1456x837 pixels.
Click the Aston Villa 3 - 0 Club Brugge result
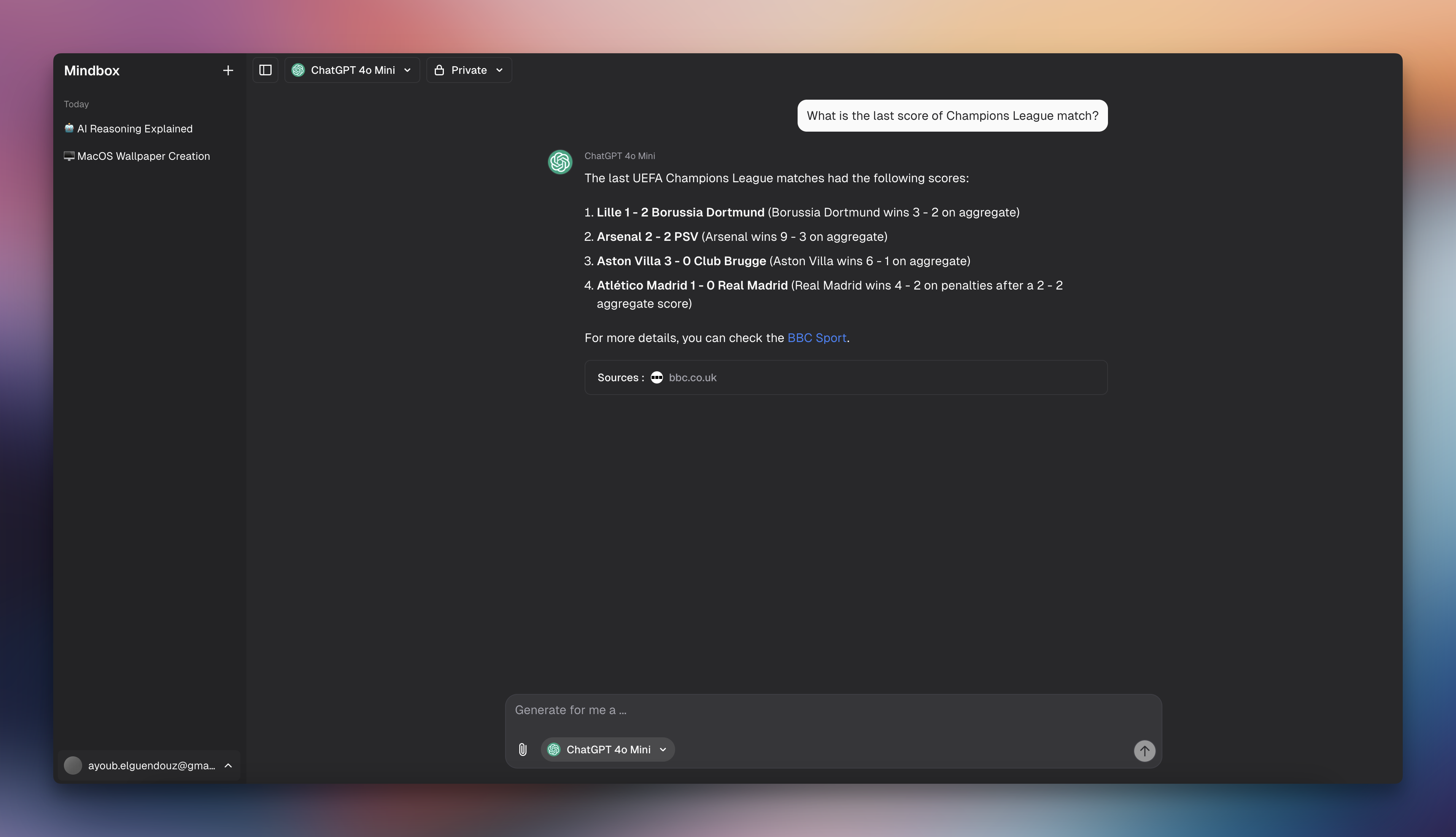click(682, 261)
